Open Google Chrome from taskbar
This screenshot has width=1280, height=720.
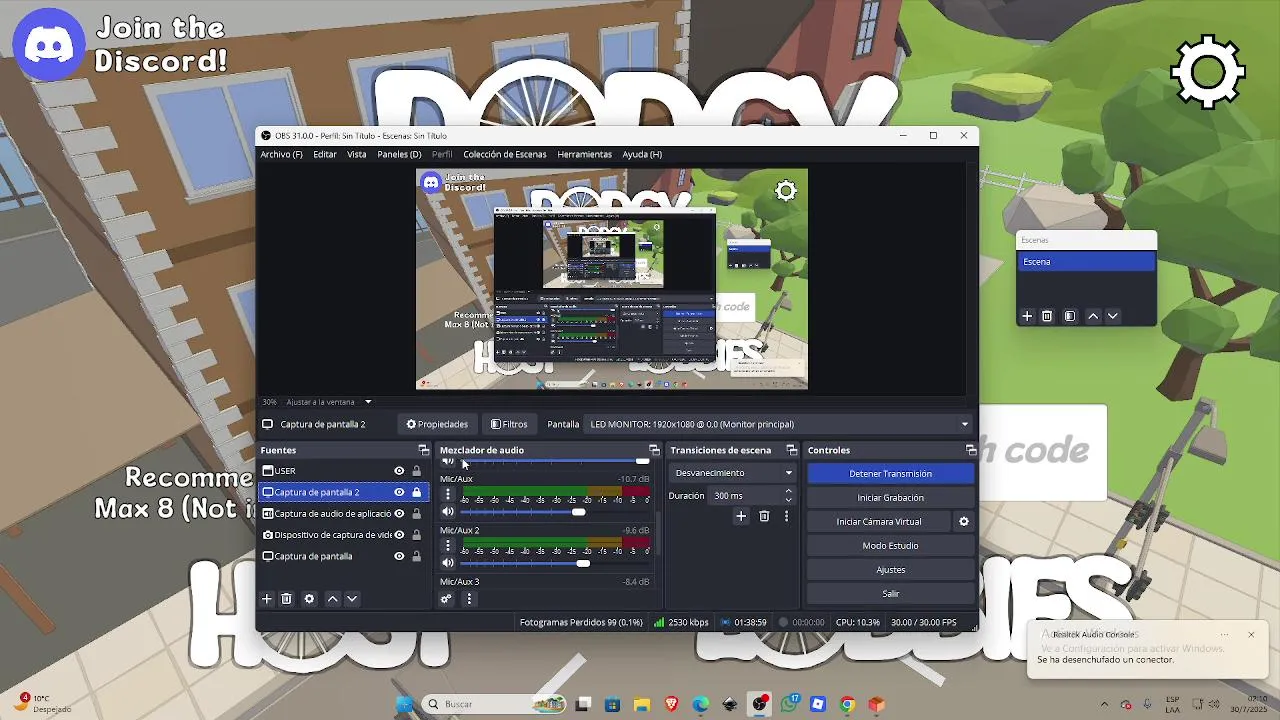pyautogui.click(x=847, y=704)
